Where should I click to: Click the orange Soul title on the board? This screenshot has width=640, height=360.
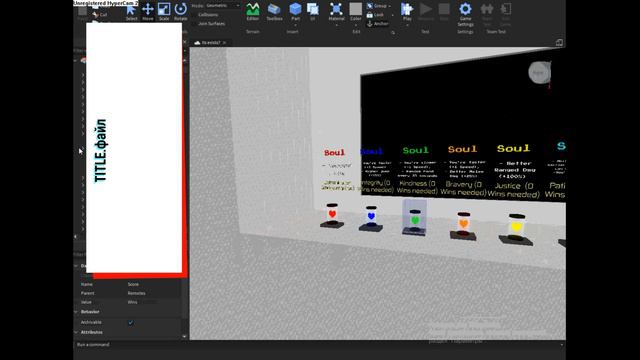click(x=462, y=149)
